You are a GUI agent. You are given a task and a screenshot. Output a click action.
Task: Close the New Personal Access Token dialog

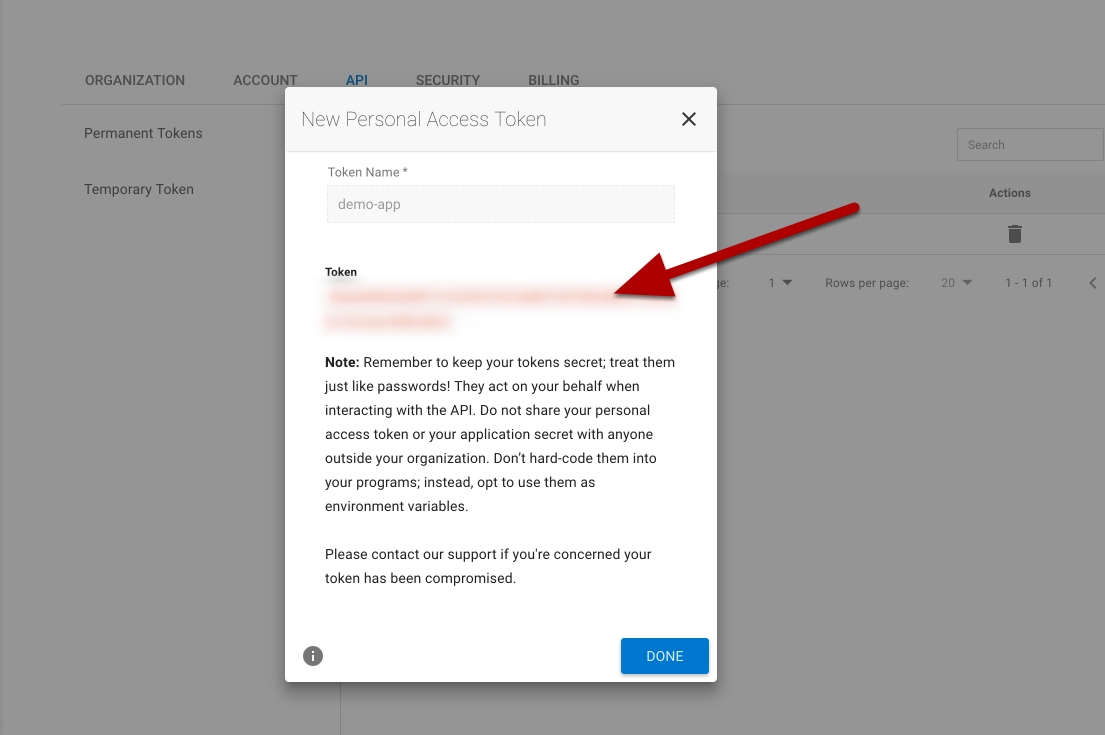[x=688, y=119]
